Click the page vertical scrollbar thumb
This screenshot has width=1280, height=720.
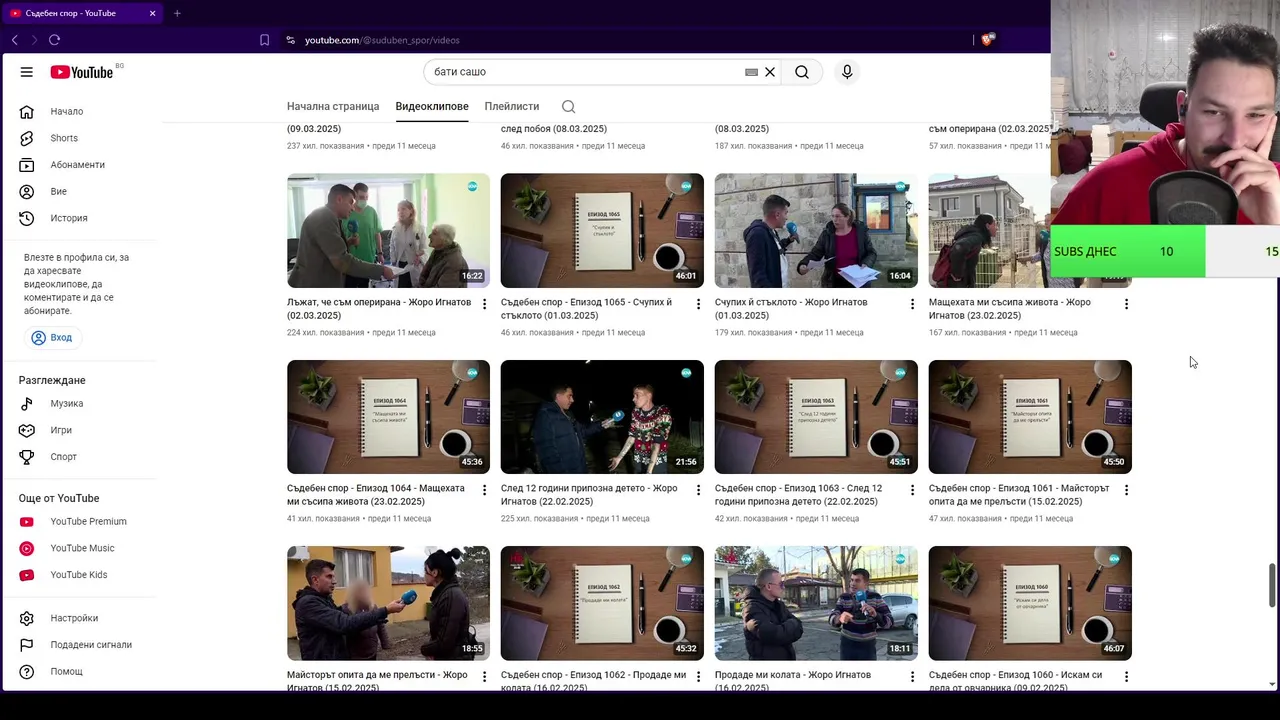[1272, 585]
